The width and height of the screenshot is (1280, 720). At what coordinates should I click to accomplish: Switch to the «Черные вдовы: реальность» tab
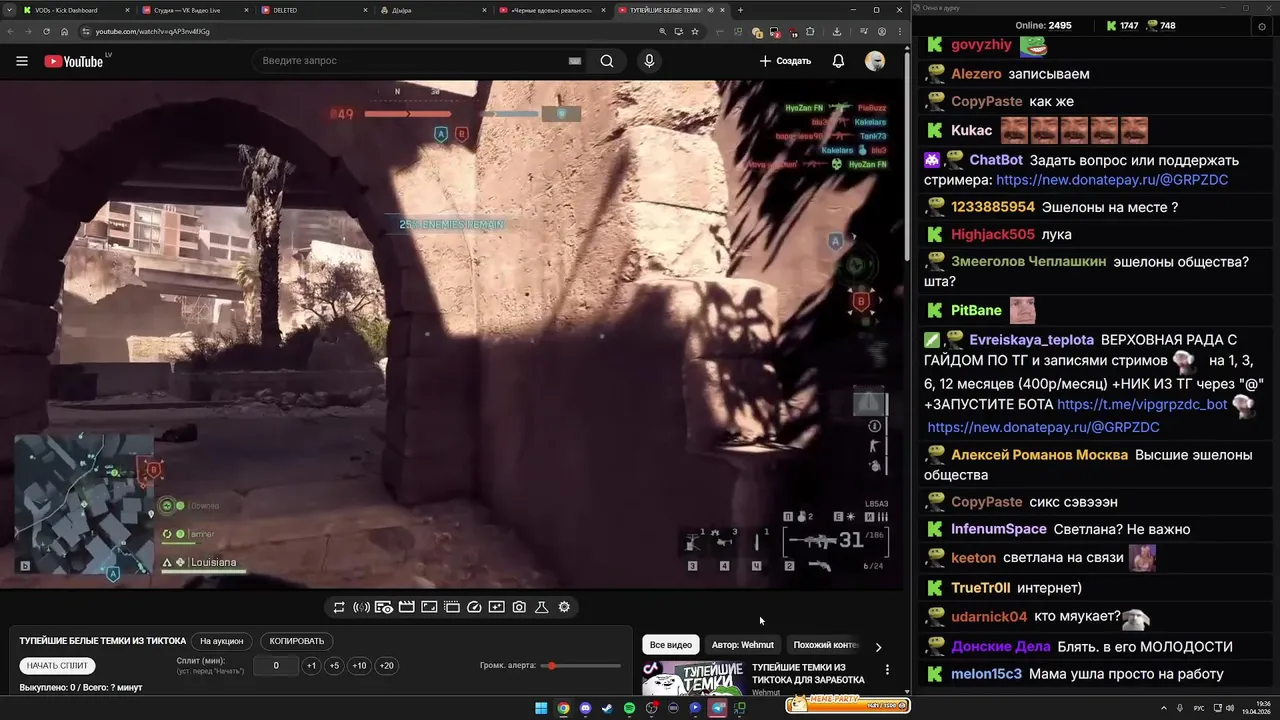click(552, 10)
